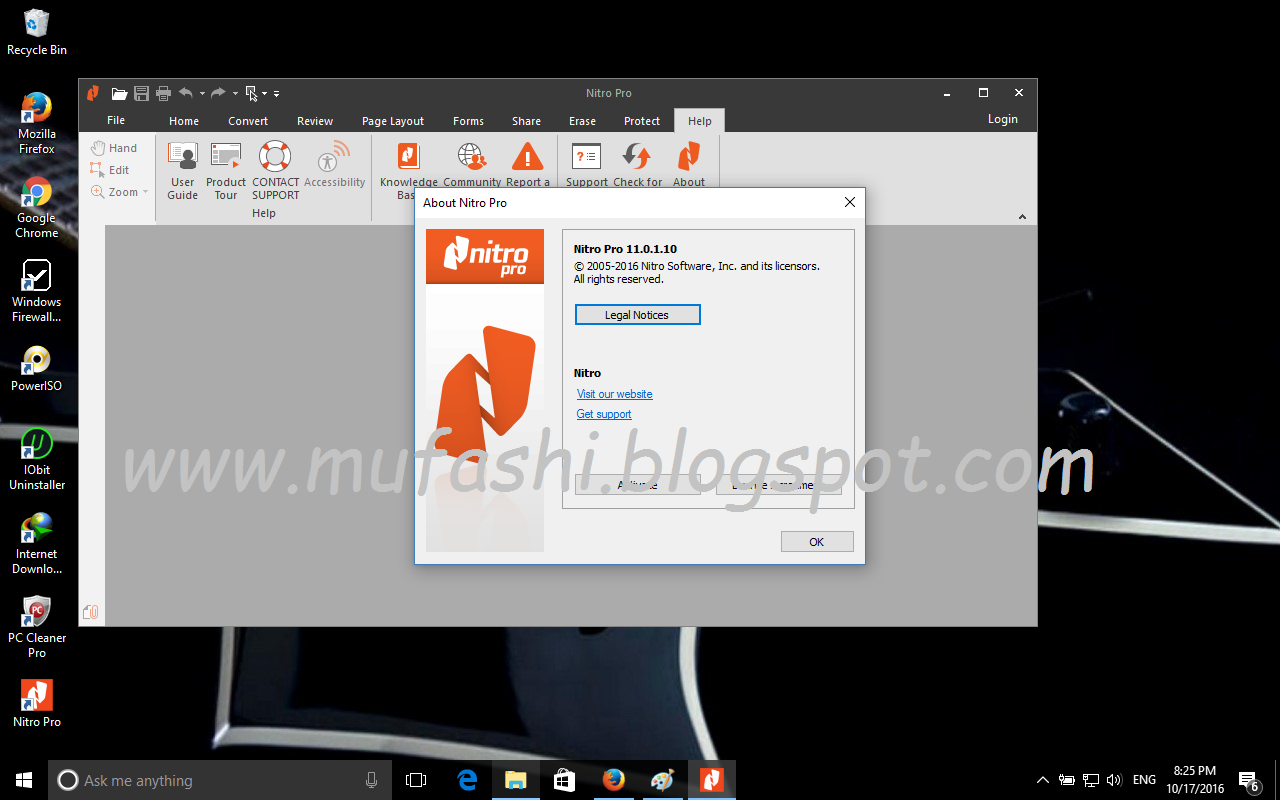
Task: Switch to the Protect tab
Action: 642,121
